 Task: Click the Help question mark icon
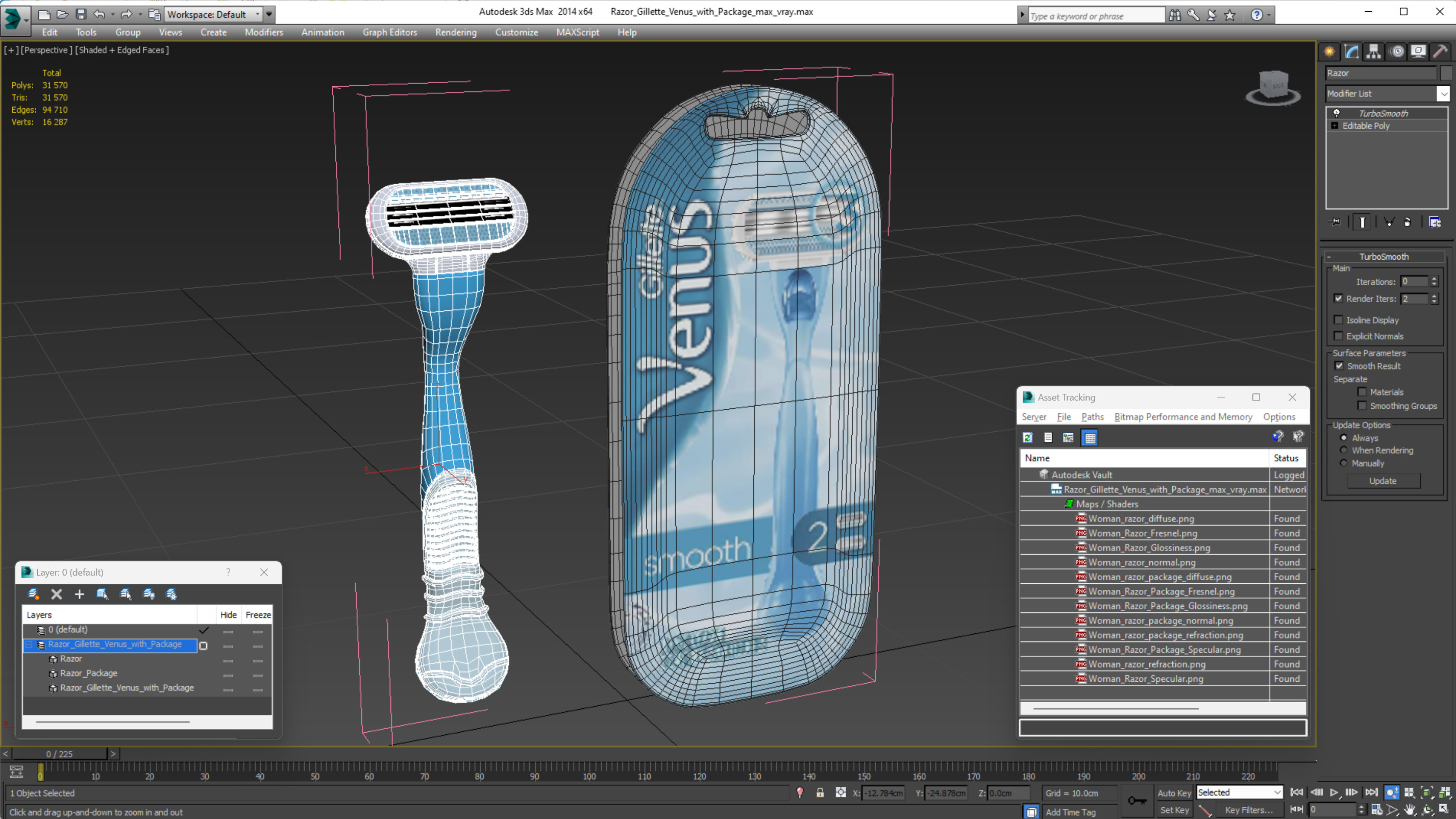click(x=1256, y=15)
